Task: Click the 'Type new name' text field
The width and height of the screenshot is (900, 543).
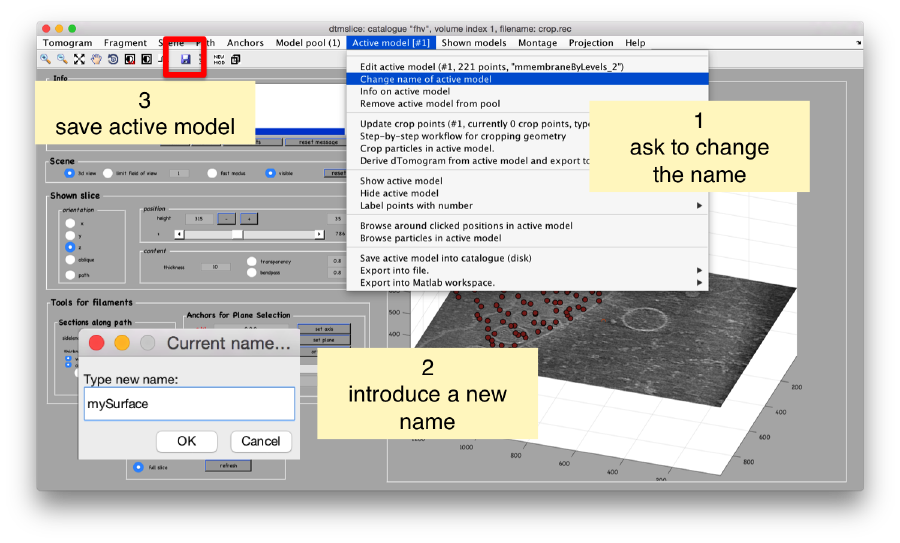Action: point(189,405)
